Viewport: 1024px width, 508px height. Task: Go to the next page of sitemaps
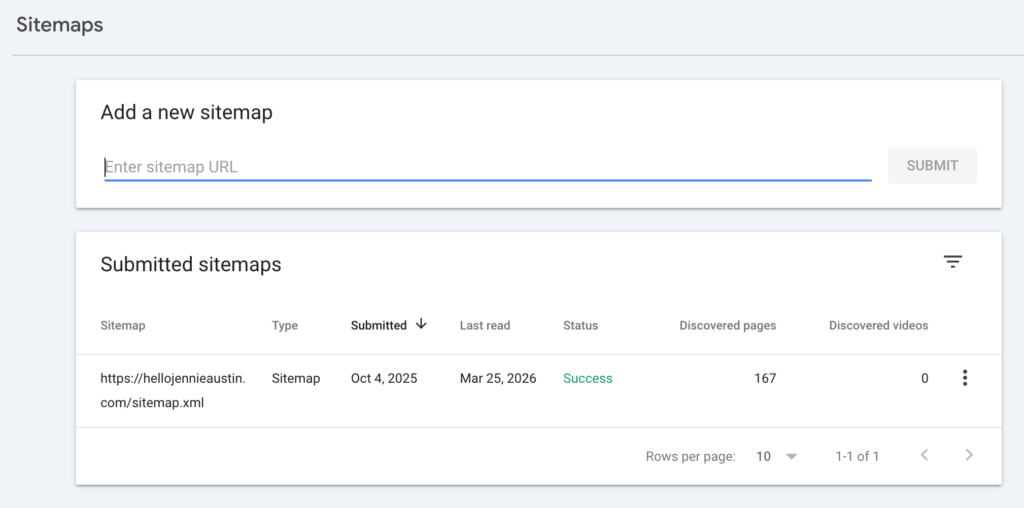coord(968,456)
